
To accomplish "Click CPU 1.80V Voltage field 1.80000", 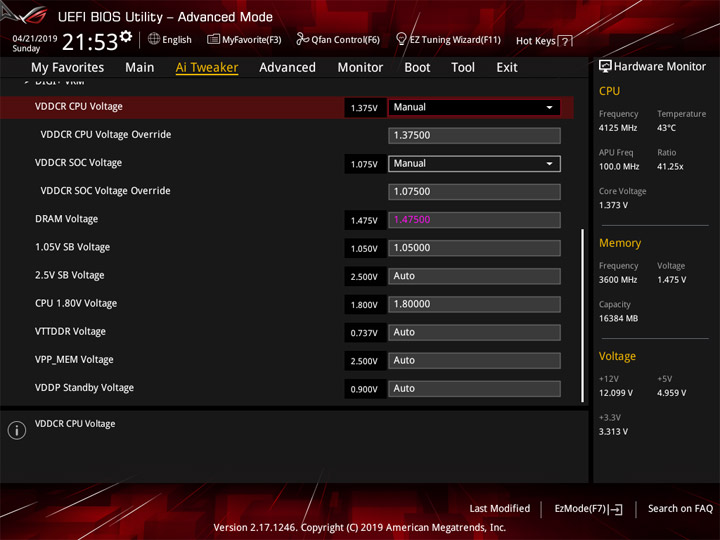I will point(474,304).
